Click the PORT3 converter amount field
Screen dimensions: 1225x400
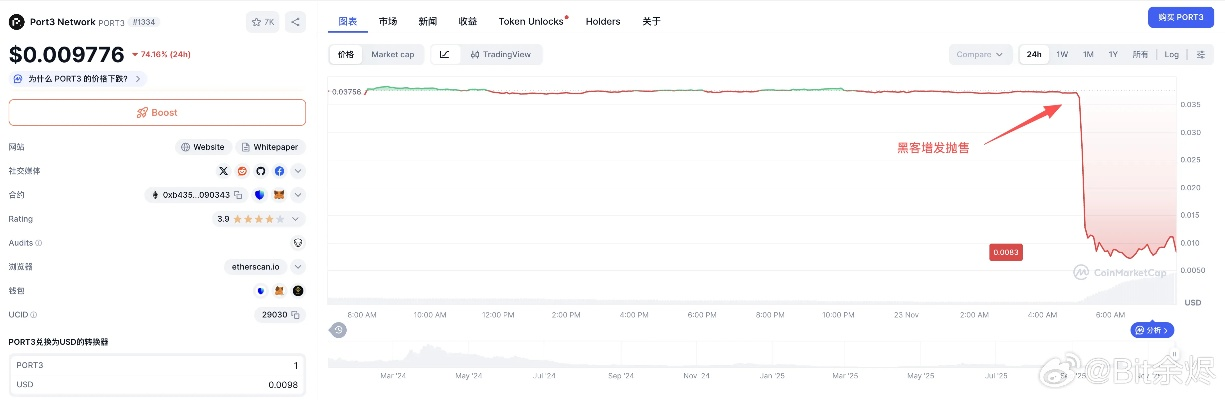coord(157,366)
